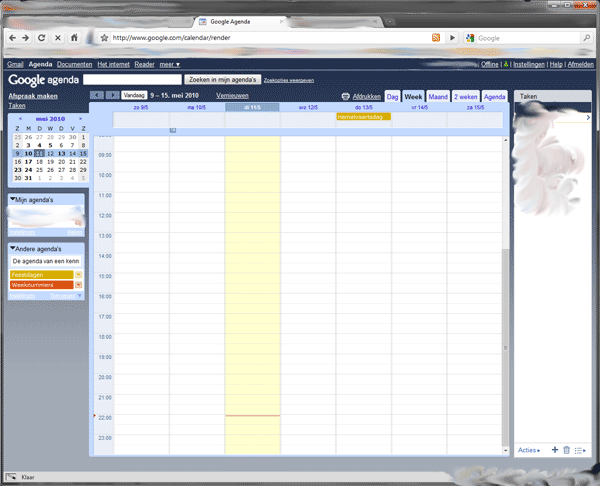
Task: Select the Google Agenda browser tab
Action: click(239, 22)
